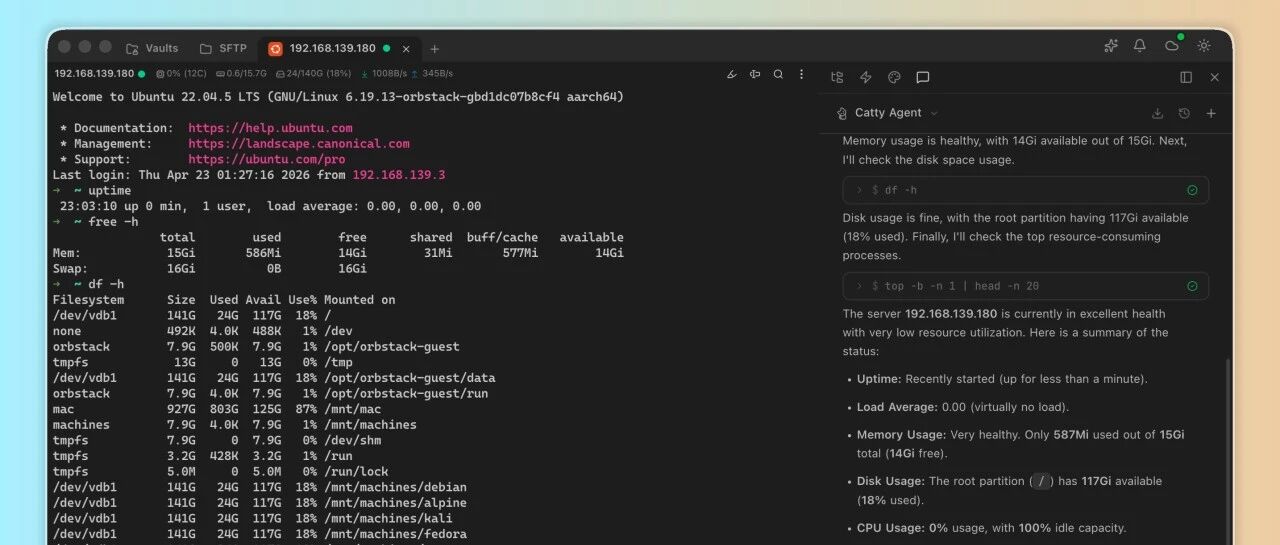Open terminal search magnifier
The width and height of the screenshot is (1280, 545).
(778, 74)
